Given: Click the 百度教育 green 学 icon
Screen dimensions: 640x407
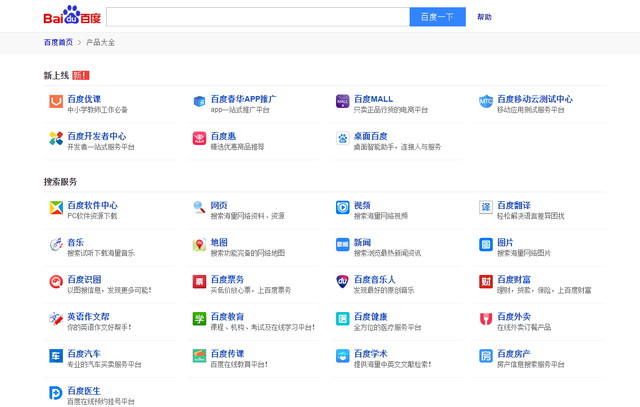Looking at the screenshot, I should pos(199,319).
